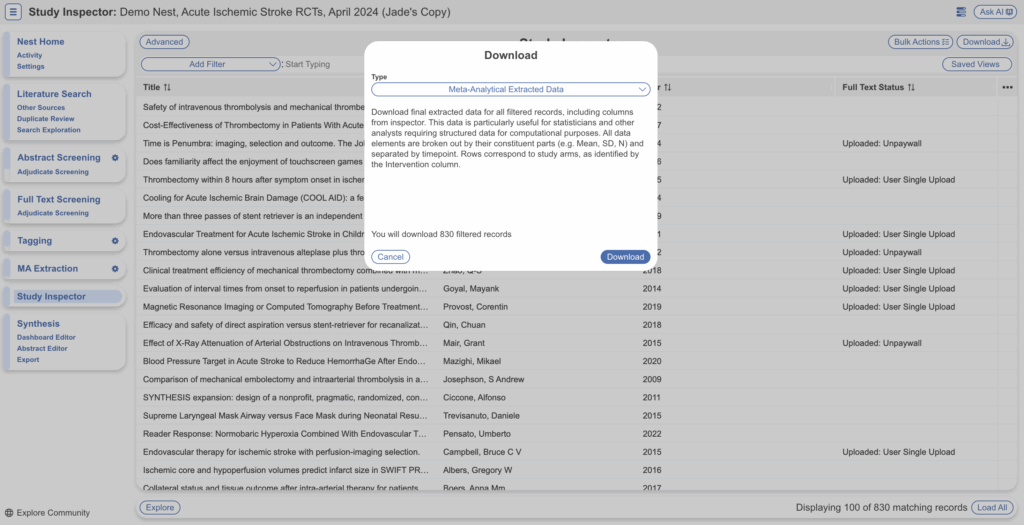
Task: Confirm with the blue Download button
Action: [625, 257]
